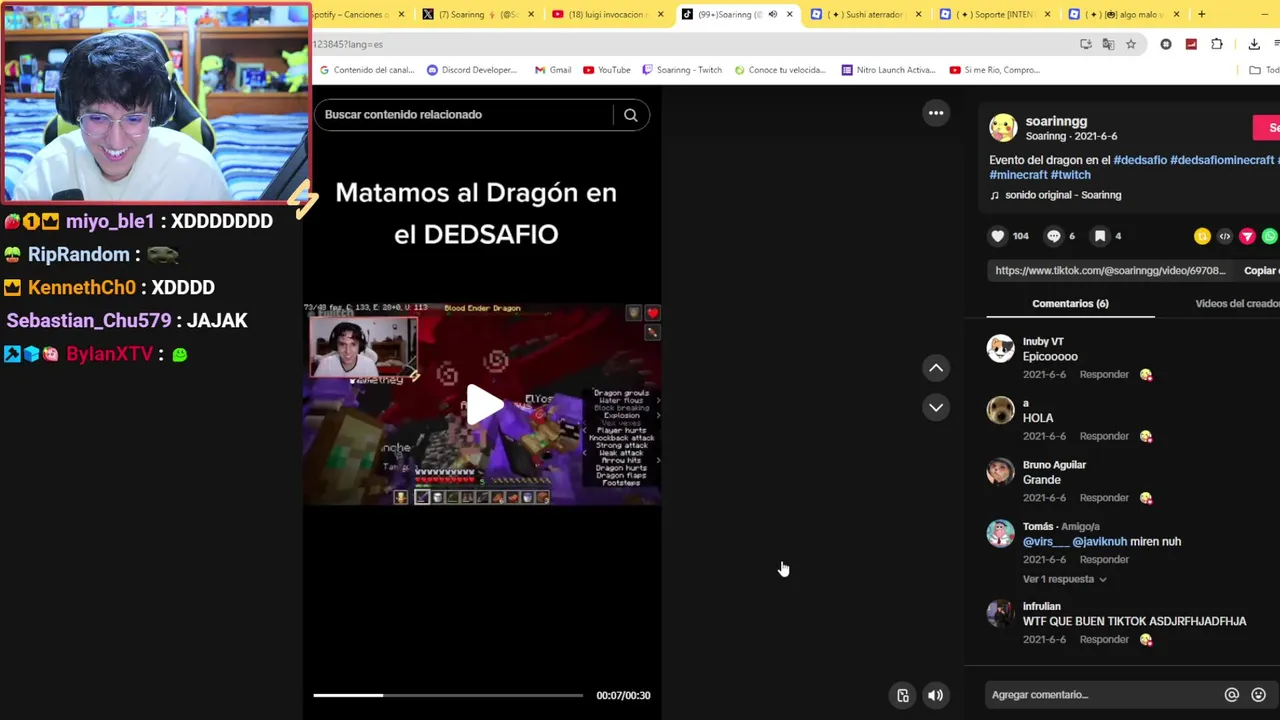The width and height of the screenshot is (1280, 720).
Task: Toggle auto-scroll icon beside volume
Action: click(903, 696)
